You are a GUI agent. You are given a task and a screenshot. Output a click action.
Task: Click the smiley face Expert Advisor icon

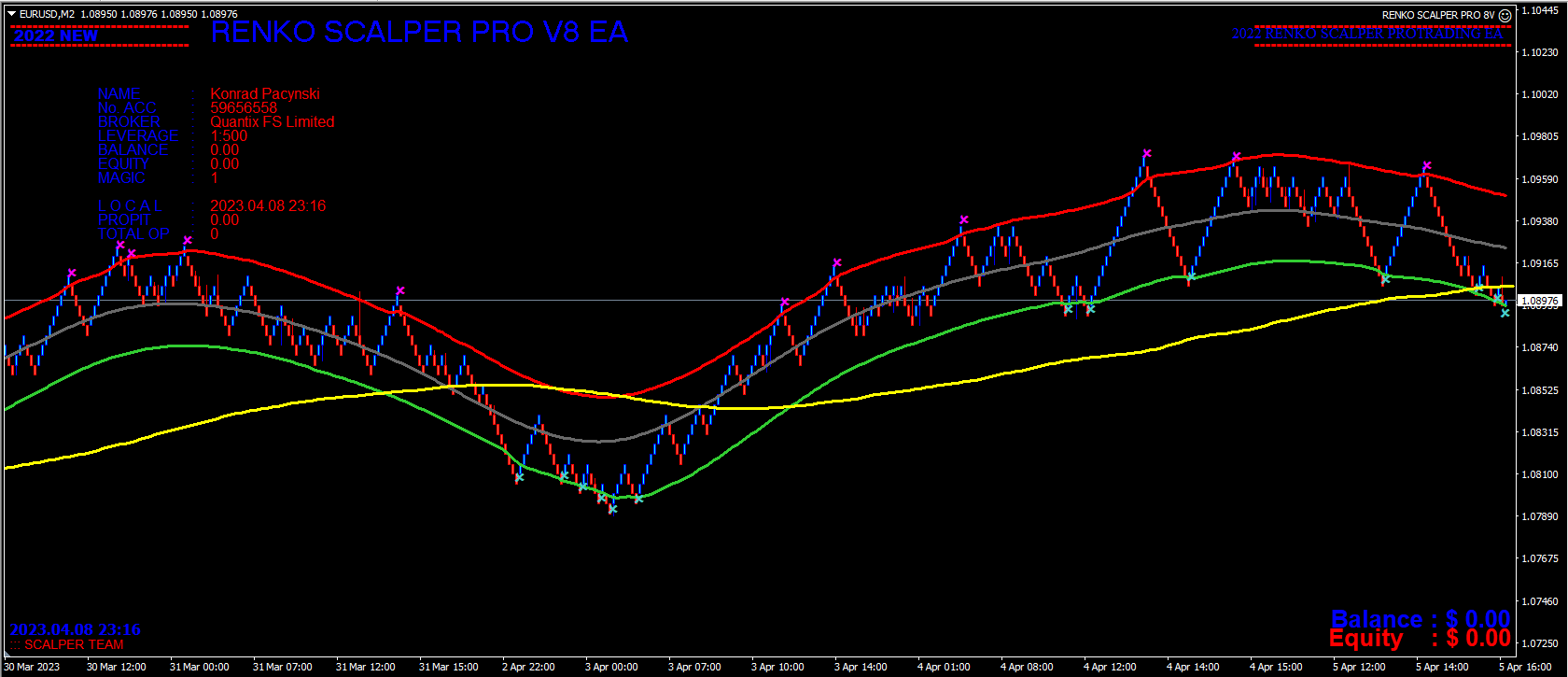coord(1505,15)
